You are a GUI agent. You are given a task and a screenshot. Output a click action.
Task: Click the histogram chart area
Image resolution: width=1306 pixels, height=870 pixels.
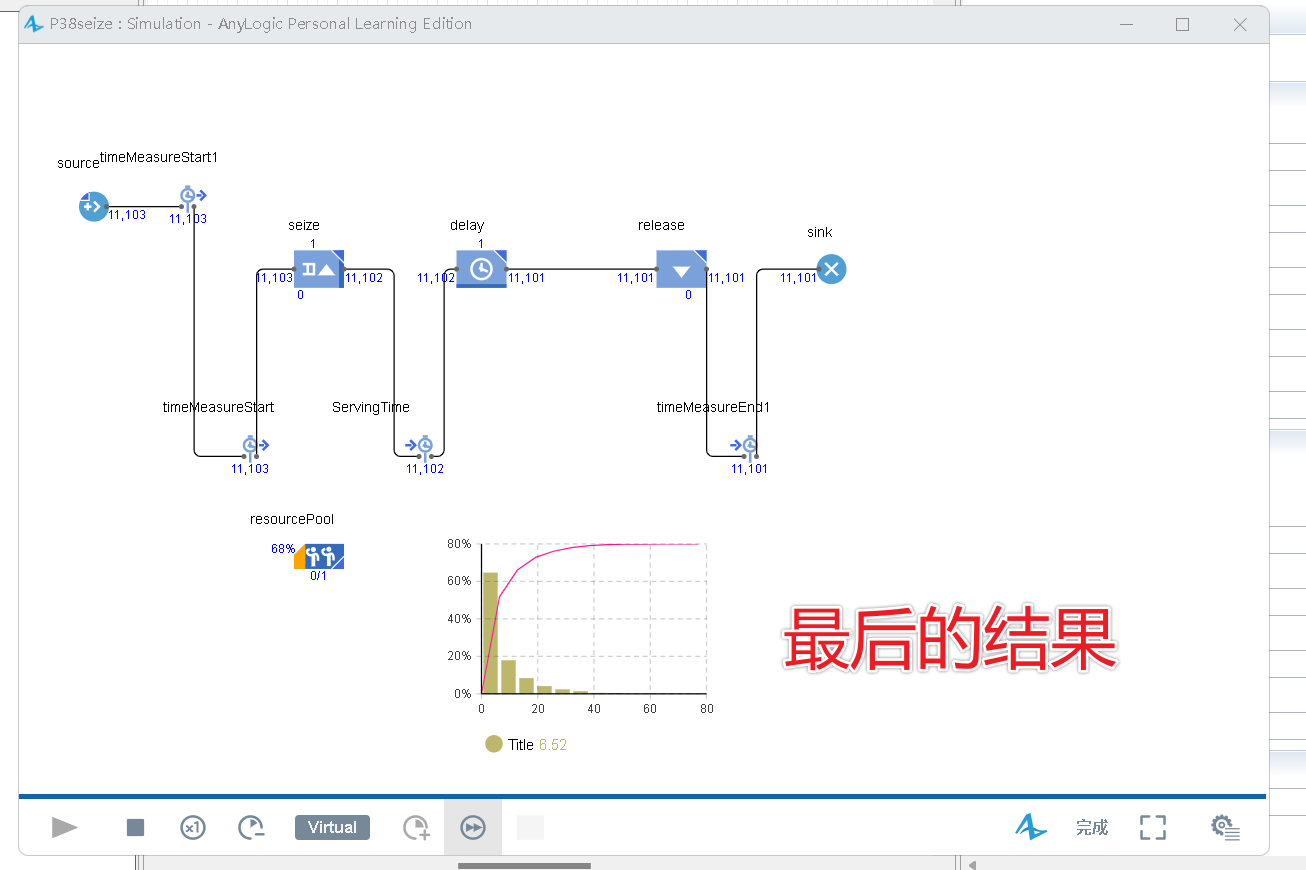pyautogui.click(x=593, y=618)
